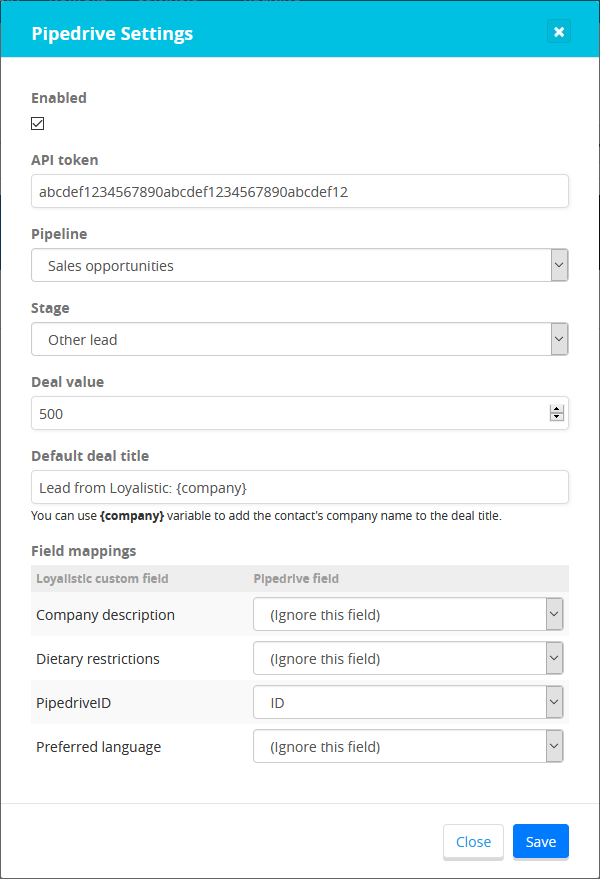Click the Preferred language dropdown arrow

(553, 746)
